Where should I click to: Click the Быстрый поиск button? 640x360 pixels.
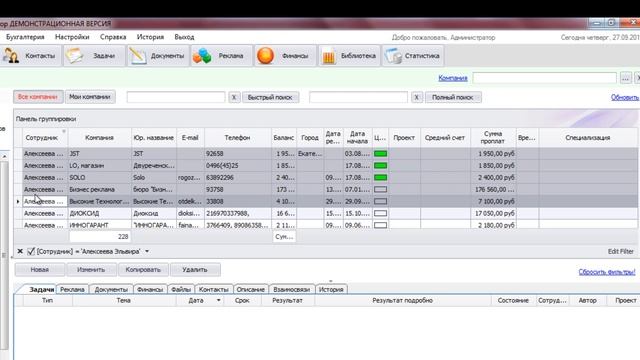click(x=270, y=98)
